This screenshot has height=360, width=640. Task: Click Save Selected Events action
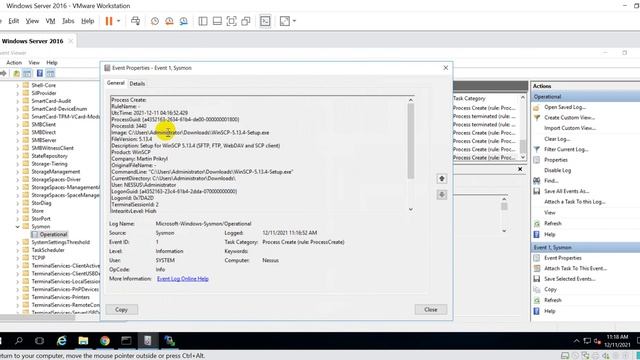click(x=569, y=279)
